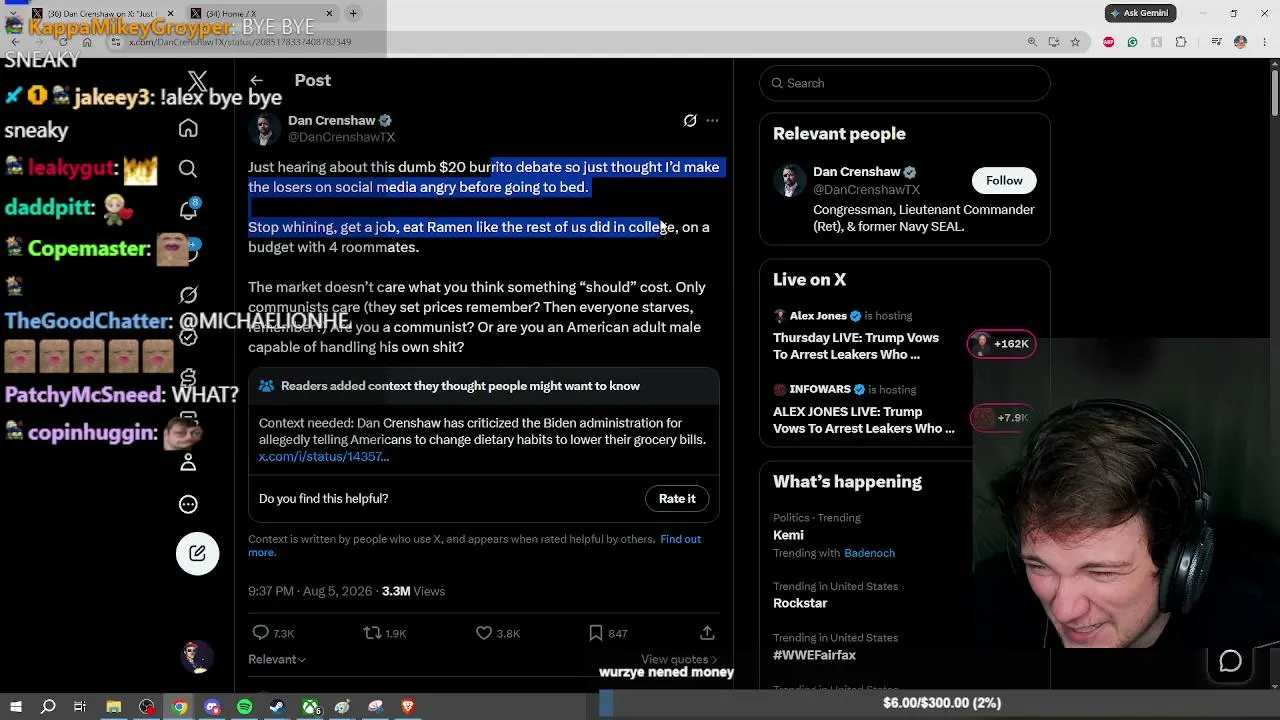Expand the Relevant replies sort dropdown

277,659
